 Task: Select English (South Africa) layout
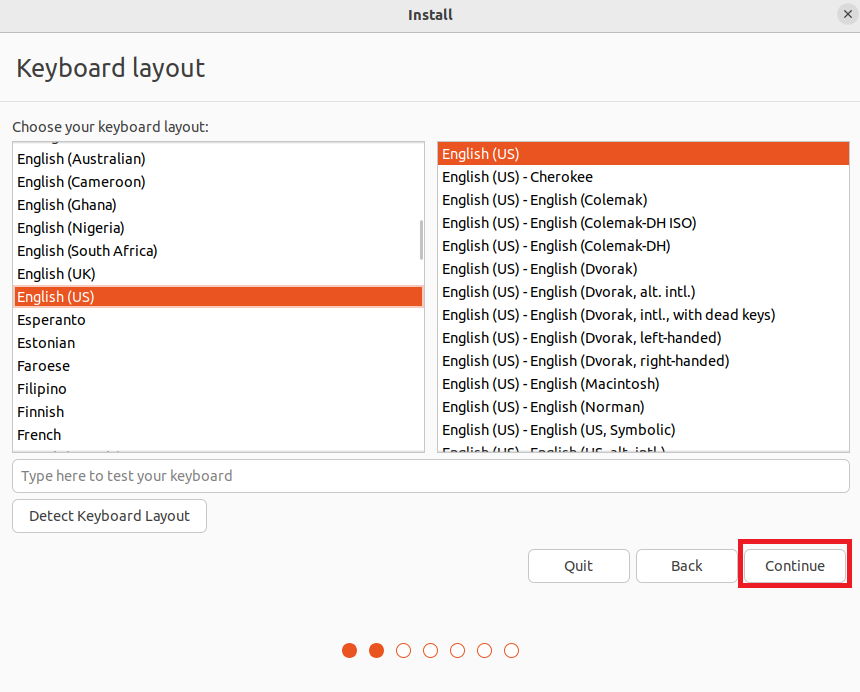click(218, 251)
